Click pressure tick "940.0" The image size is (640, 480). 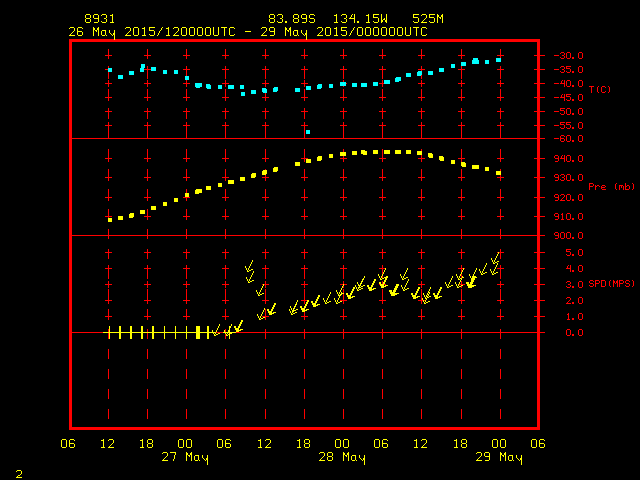click(569, 159)
